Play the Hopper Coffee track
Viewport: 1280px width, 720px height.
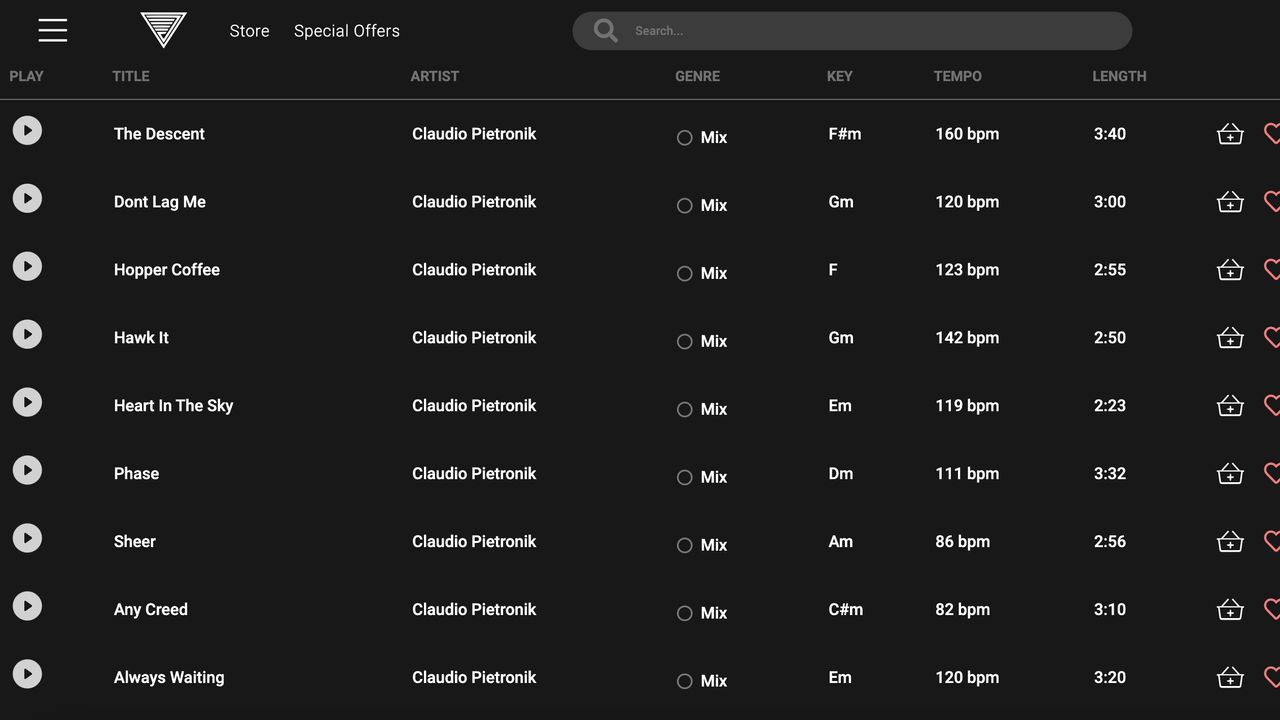point(27,266)
